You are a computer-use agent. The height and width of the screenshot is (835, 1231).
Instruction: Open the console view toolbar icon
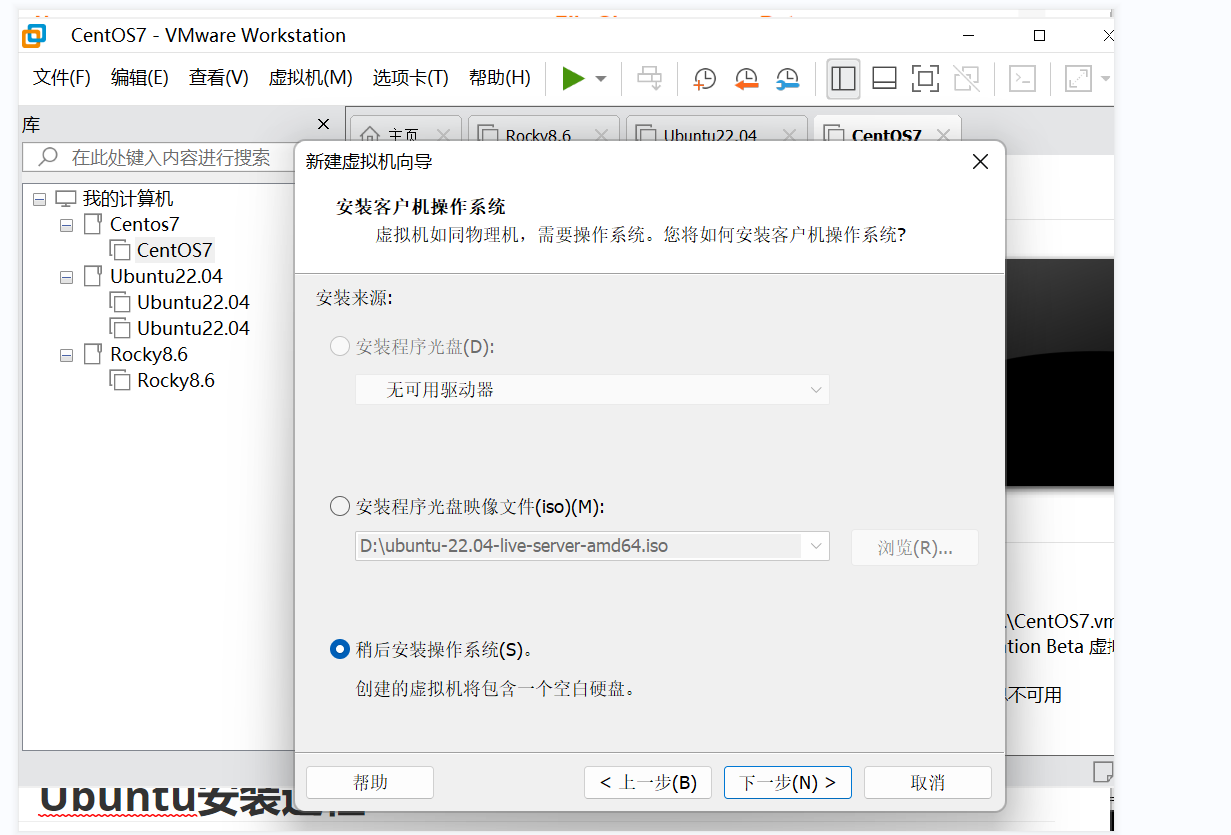1022,78
